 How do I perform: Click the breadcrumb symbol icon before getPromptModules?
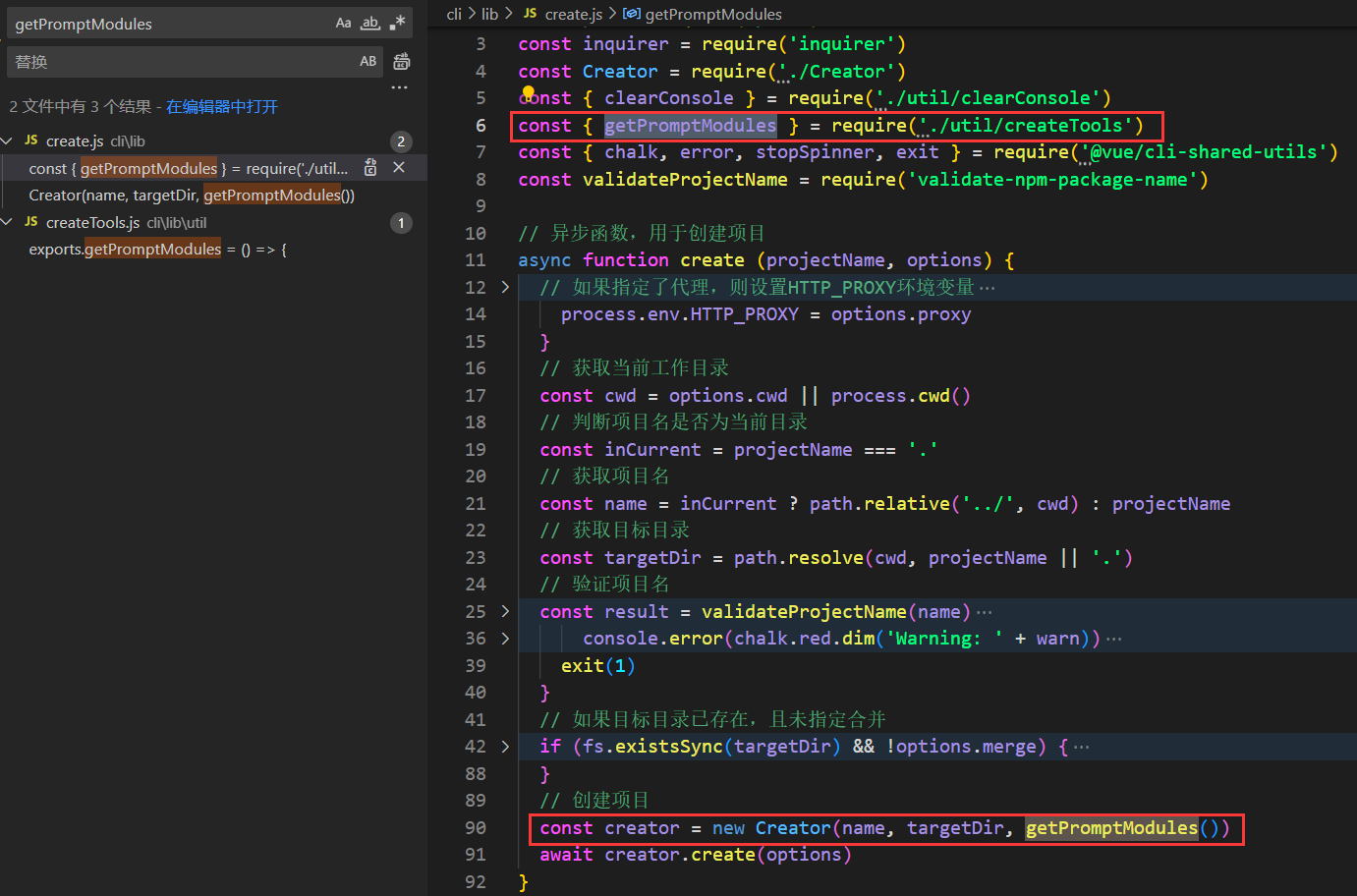pyautogui.click(x=632, y=14)
